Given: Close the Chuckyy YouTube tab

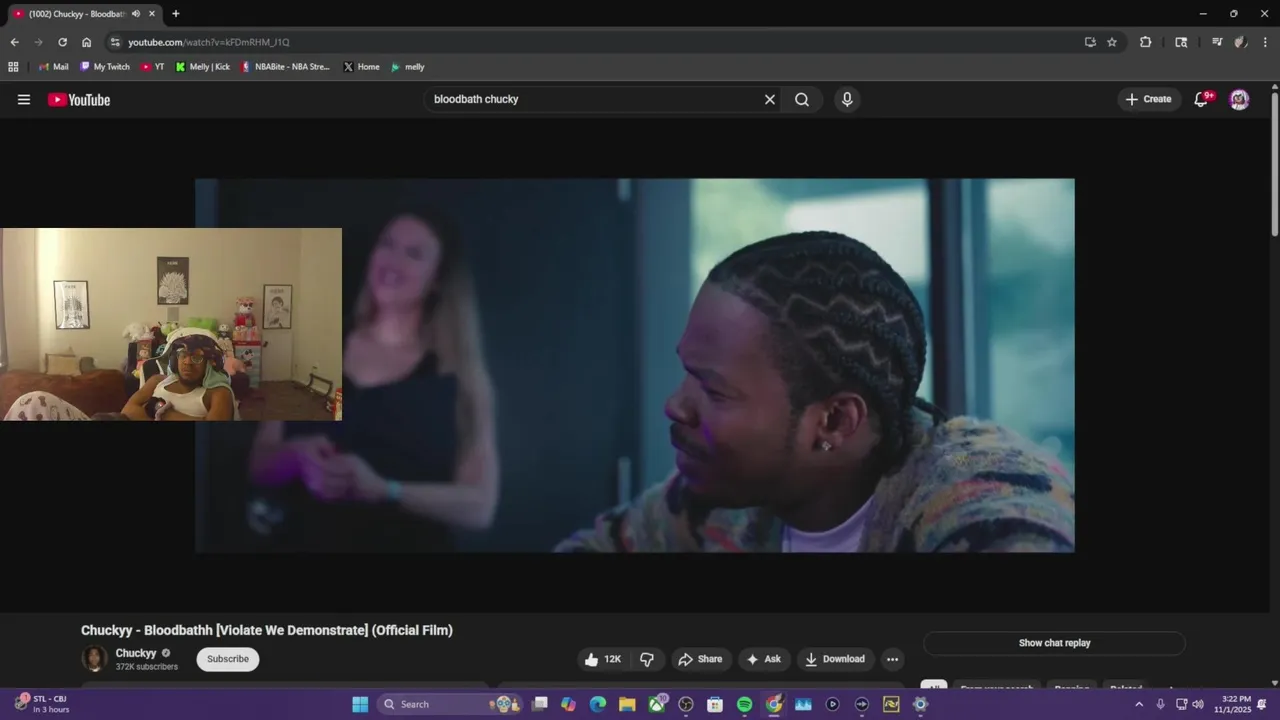Looking at the screenshot, I should 152,14.
